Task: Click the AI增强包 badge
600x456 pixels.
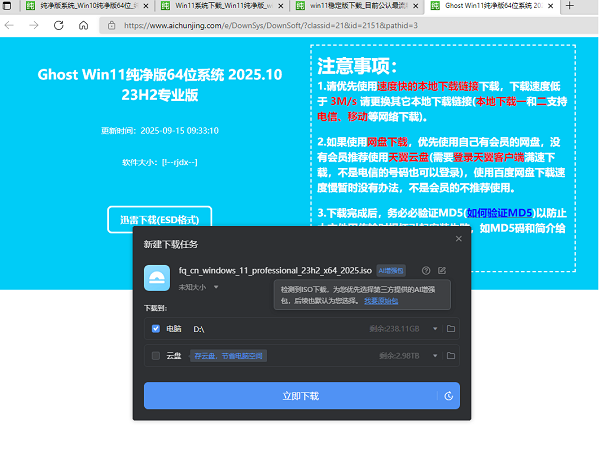Action: coord(390,270)
